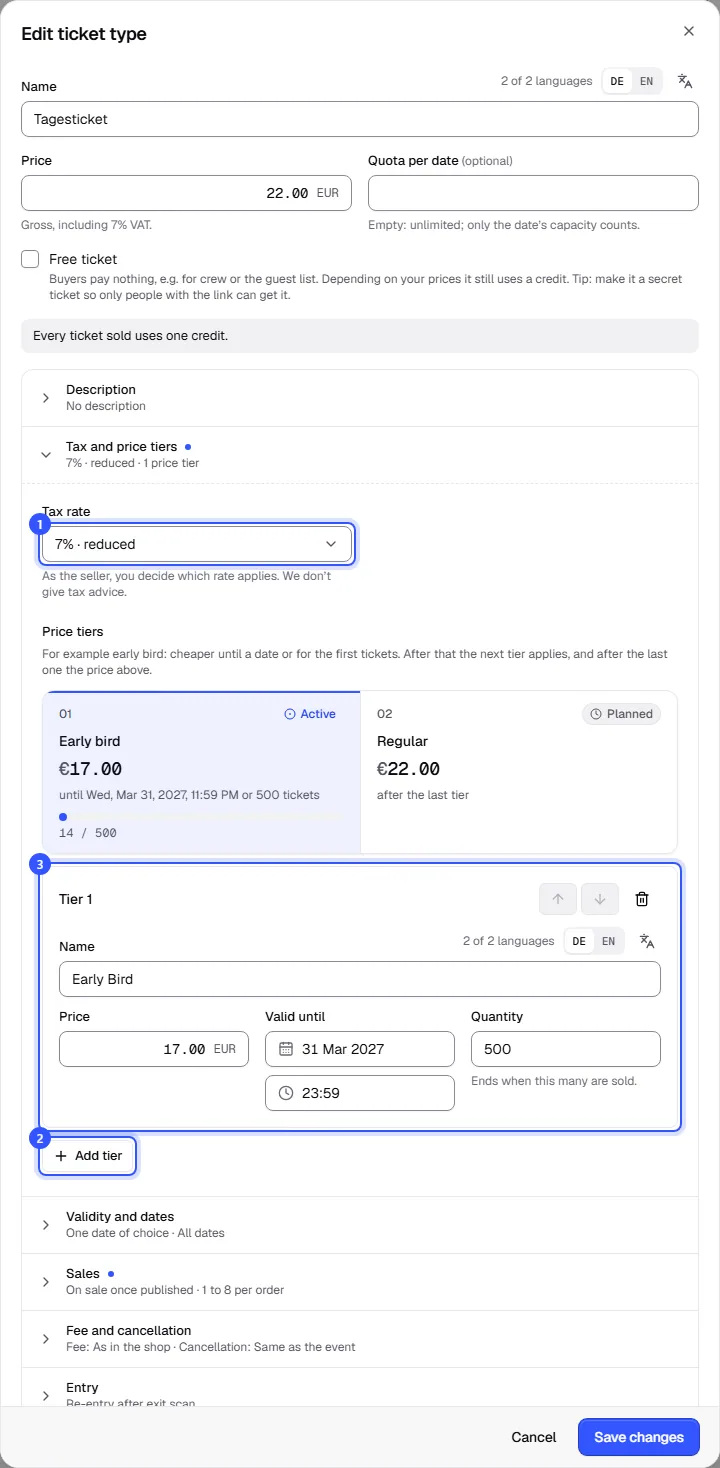Switch ticket name language to DE

click(617, 81)
